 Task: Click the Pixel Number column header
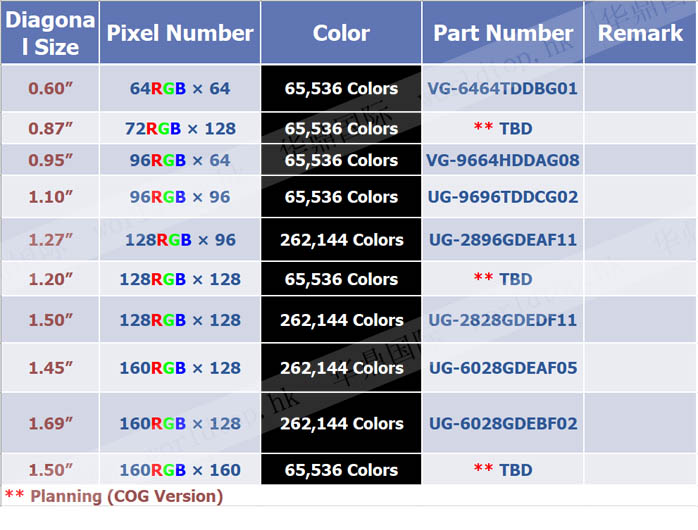180,33
